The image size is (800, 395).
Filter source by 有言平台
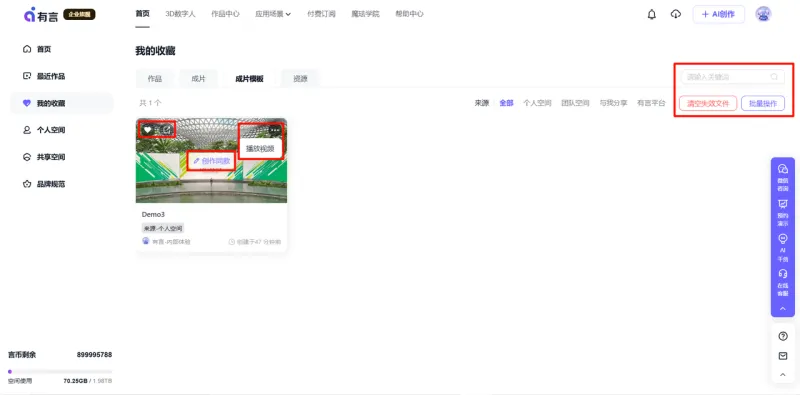pyautogui.click(x=651, y=103)
